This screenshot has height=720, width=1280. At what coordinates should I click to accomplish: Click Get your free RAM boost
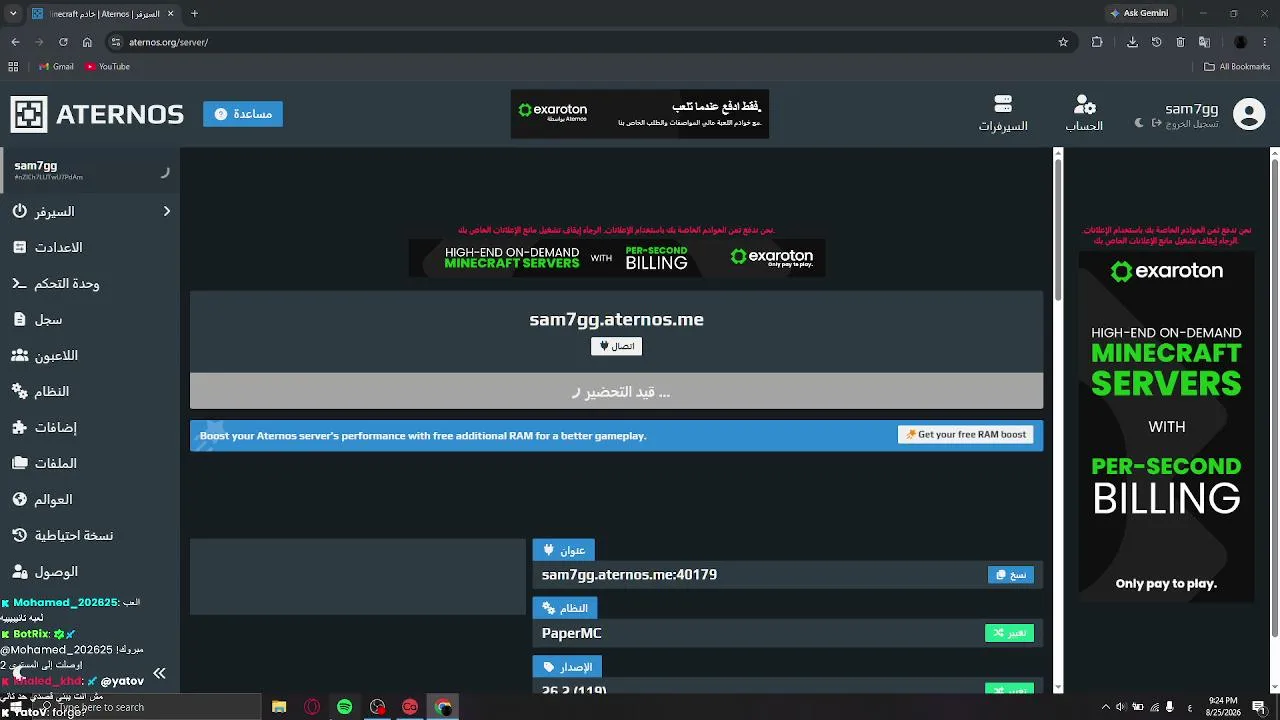coord(965,435)
